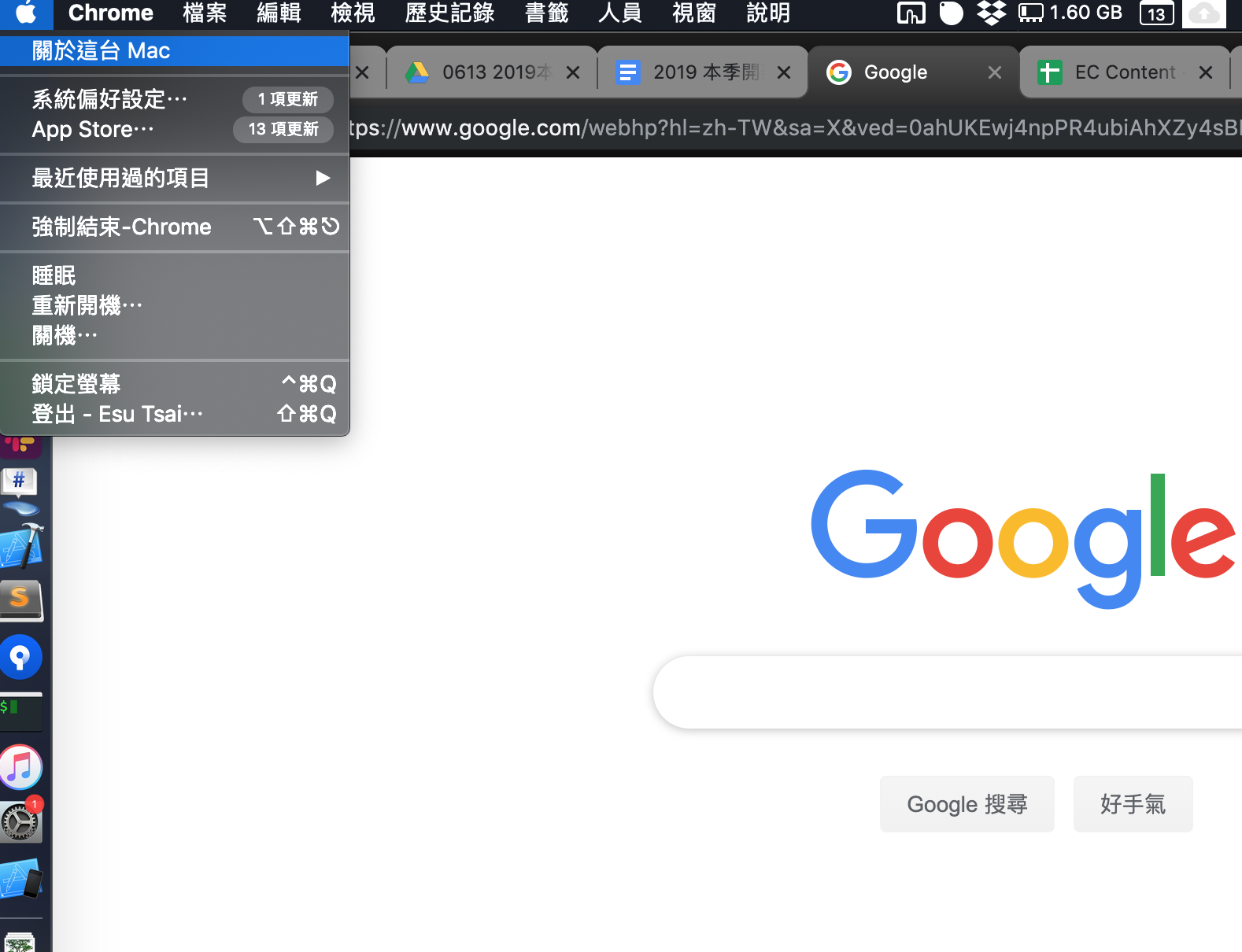Viewport: 1242px width, 952px height.
Task: Select 重新開機 in the Apple menu
Action: click(x=175, y=305)
